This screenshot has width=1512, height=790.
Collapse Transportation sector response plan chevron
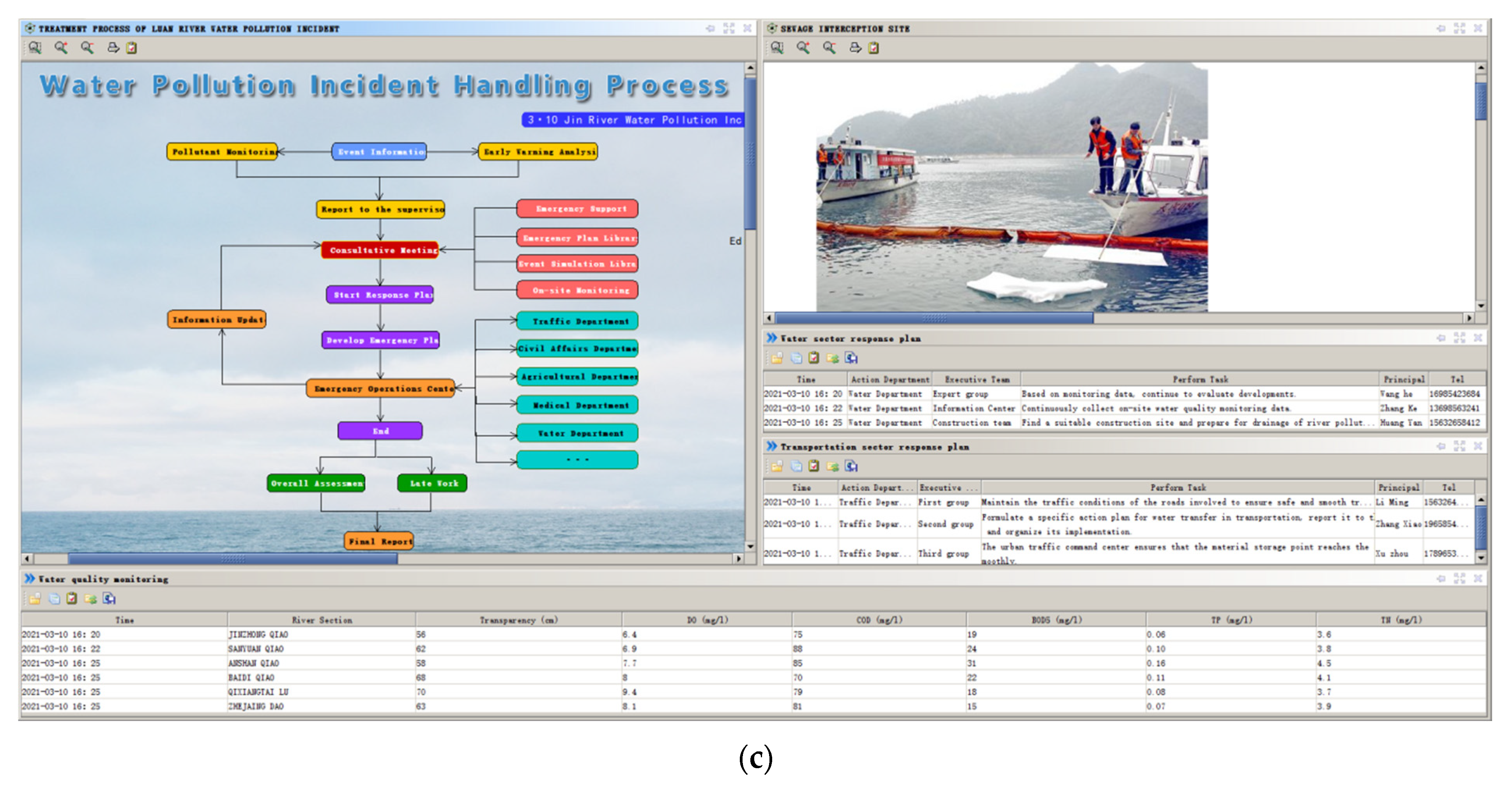[x=771, y=447]
